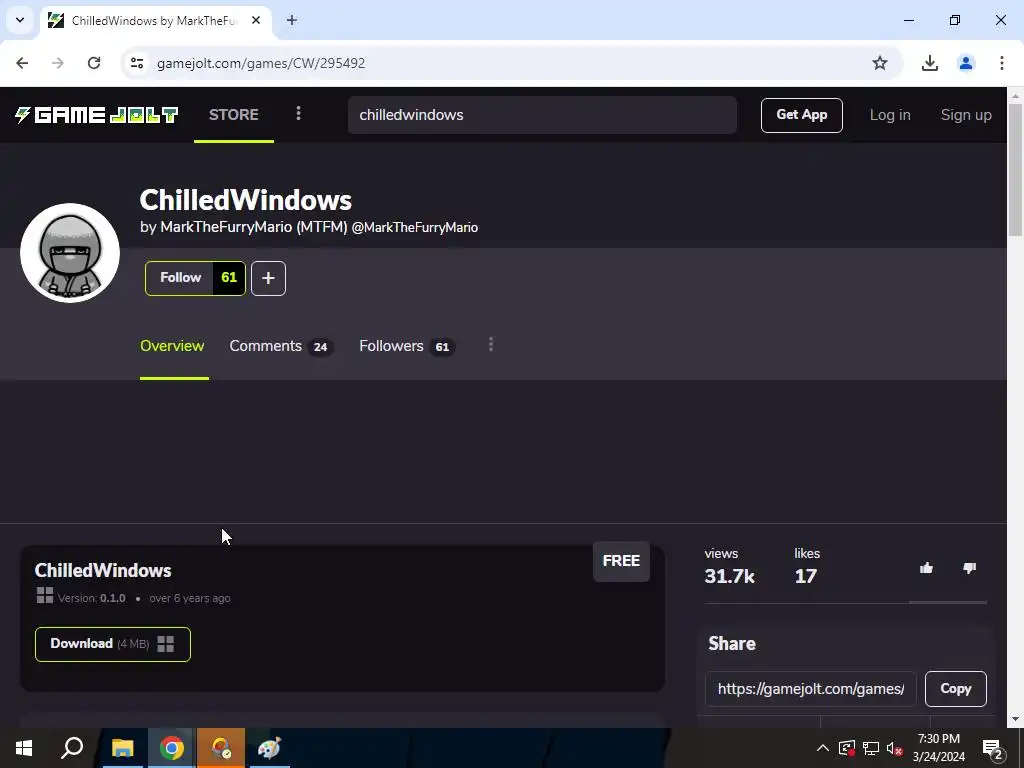Click the chilledwindows search field

pos(542,115)
